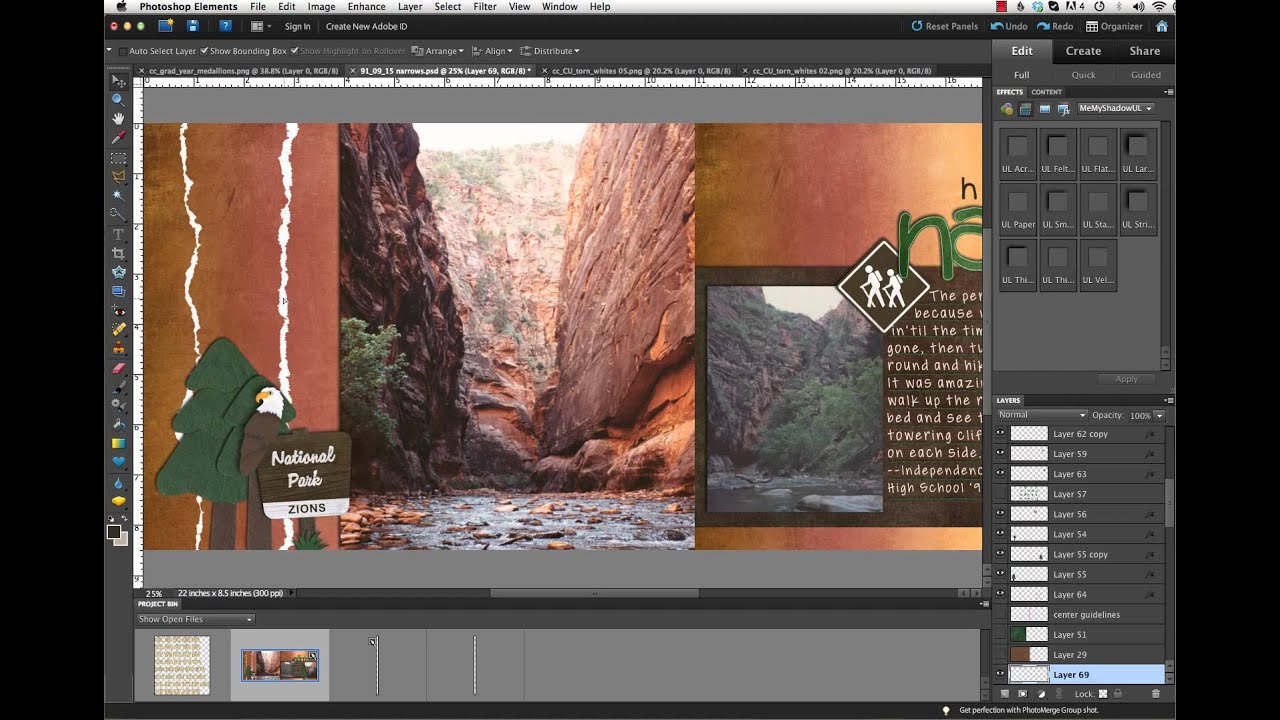Select the Sponge tool
The width and height of the screenshot is (1280, 720).
119,501
